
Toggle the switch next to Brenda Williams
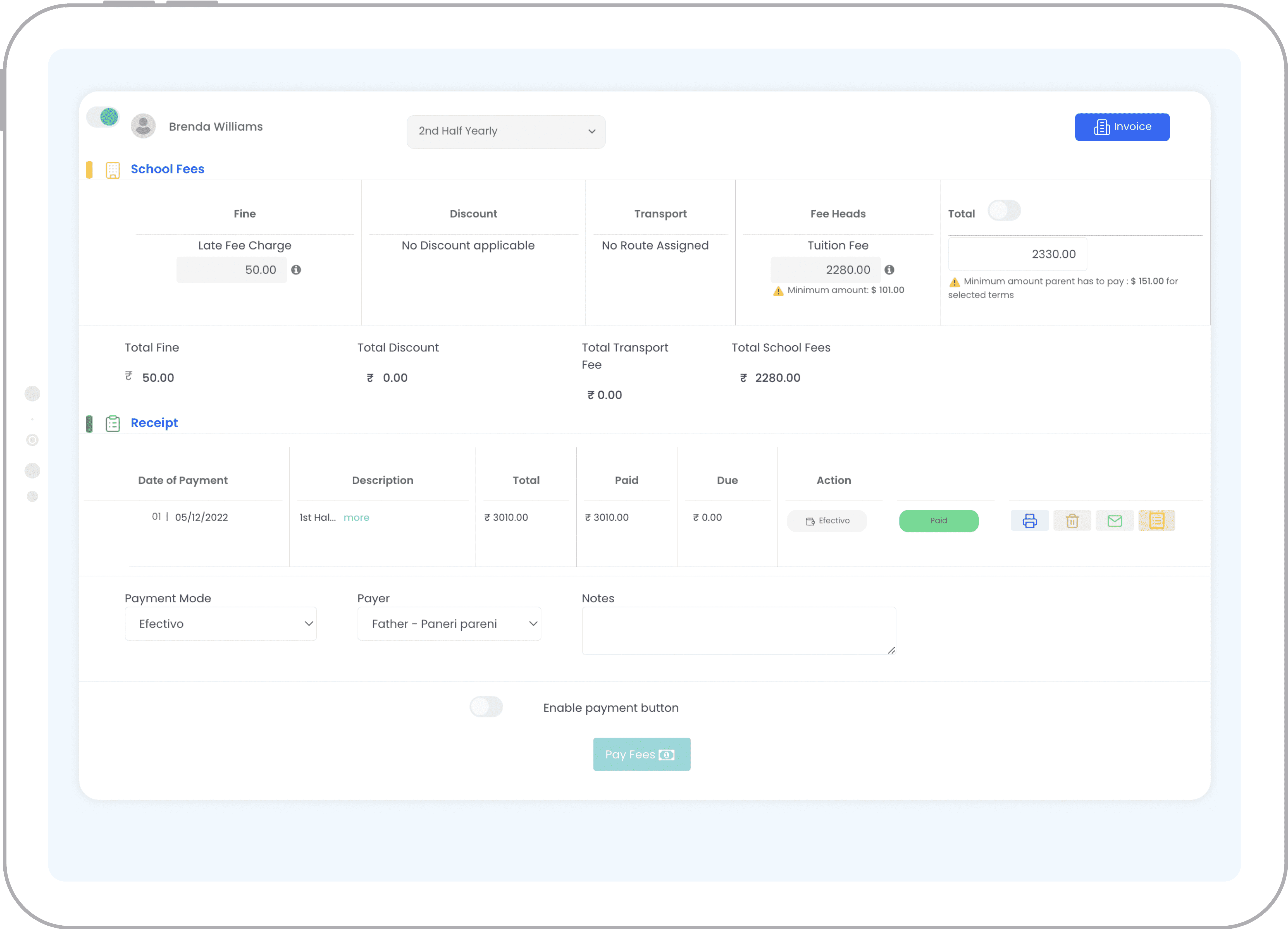pyautogui.click(x=102, y=117)
